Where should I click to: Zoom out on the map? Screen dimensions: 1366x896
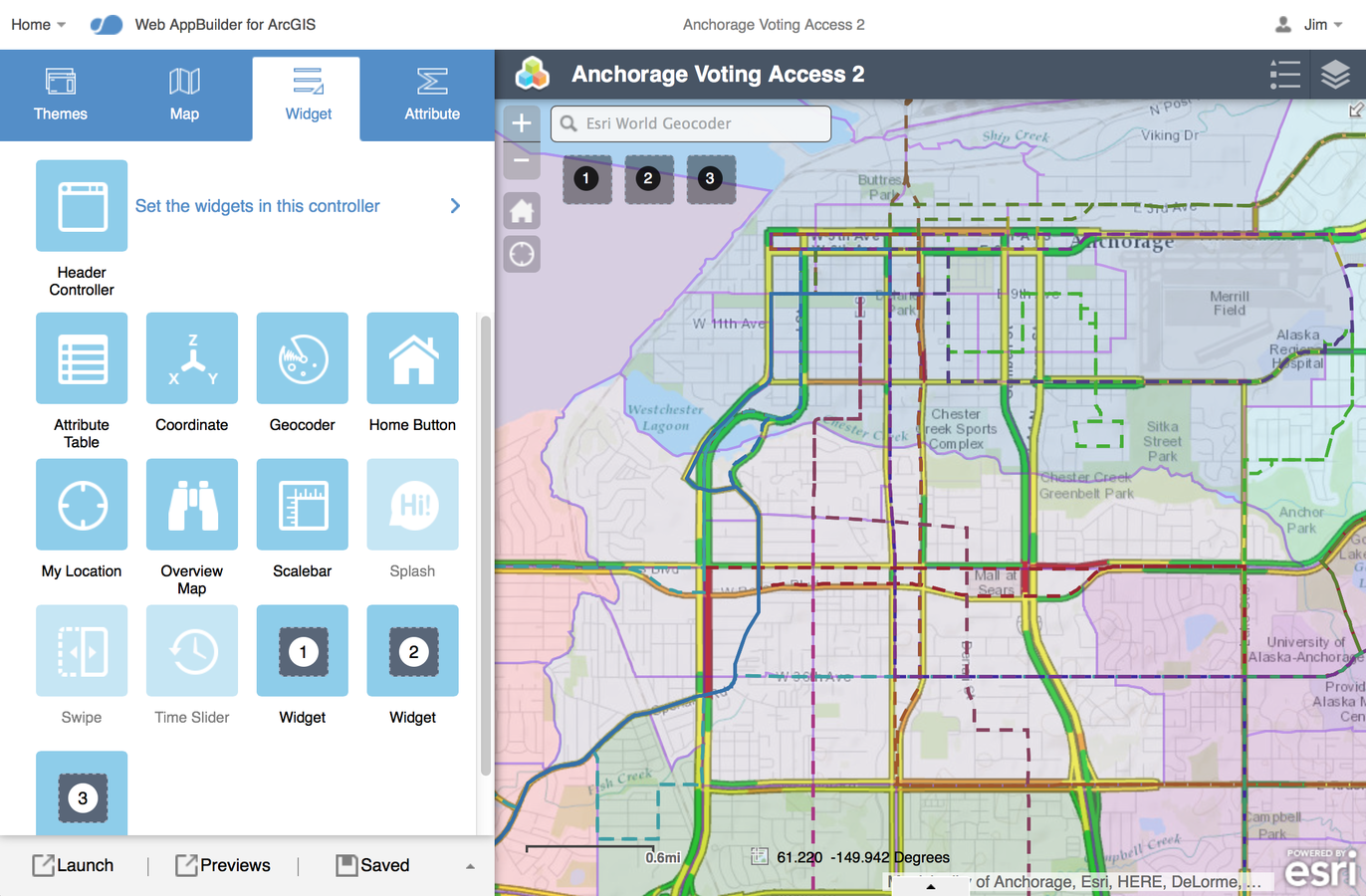(522, 160)
